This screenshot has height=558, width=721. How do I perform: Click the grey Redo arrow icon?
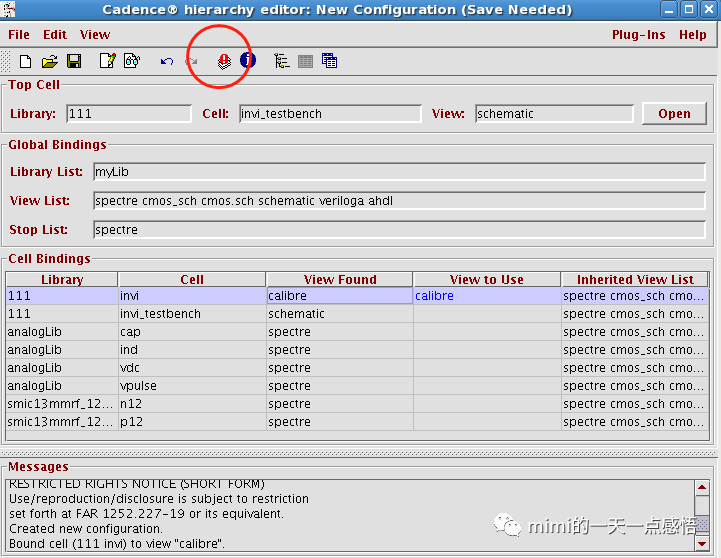click(x=192, y=61)
